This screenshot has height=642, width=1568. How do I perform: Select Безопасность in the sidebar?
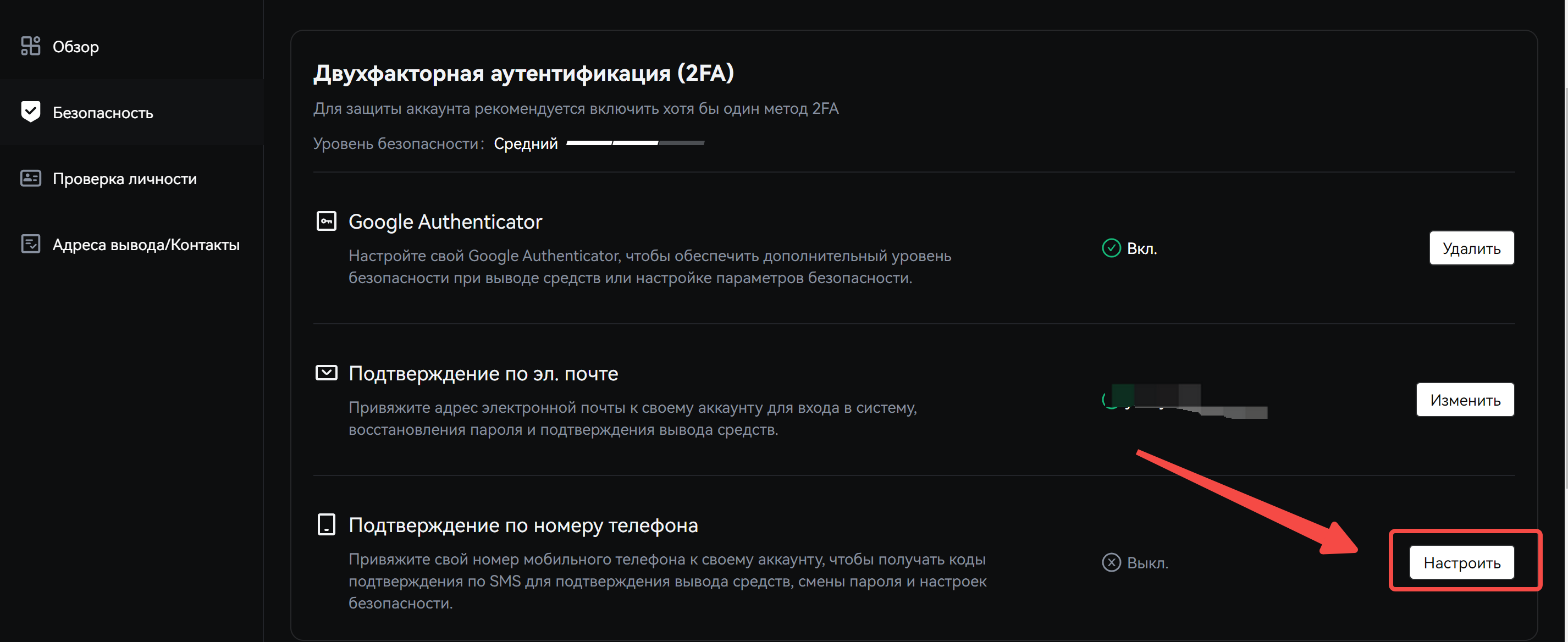click(x=103, y=113)
